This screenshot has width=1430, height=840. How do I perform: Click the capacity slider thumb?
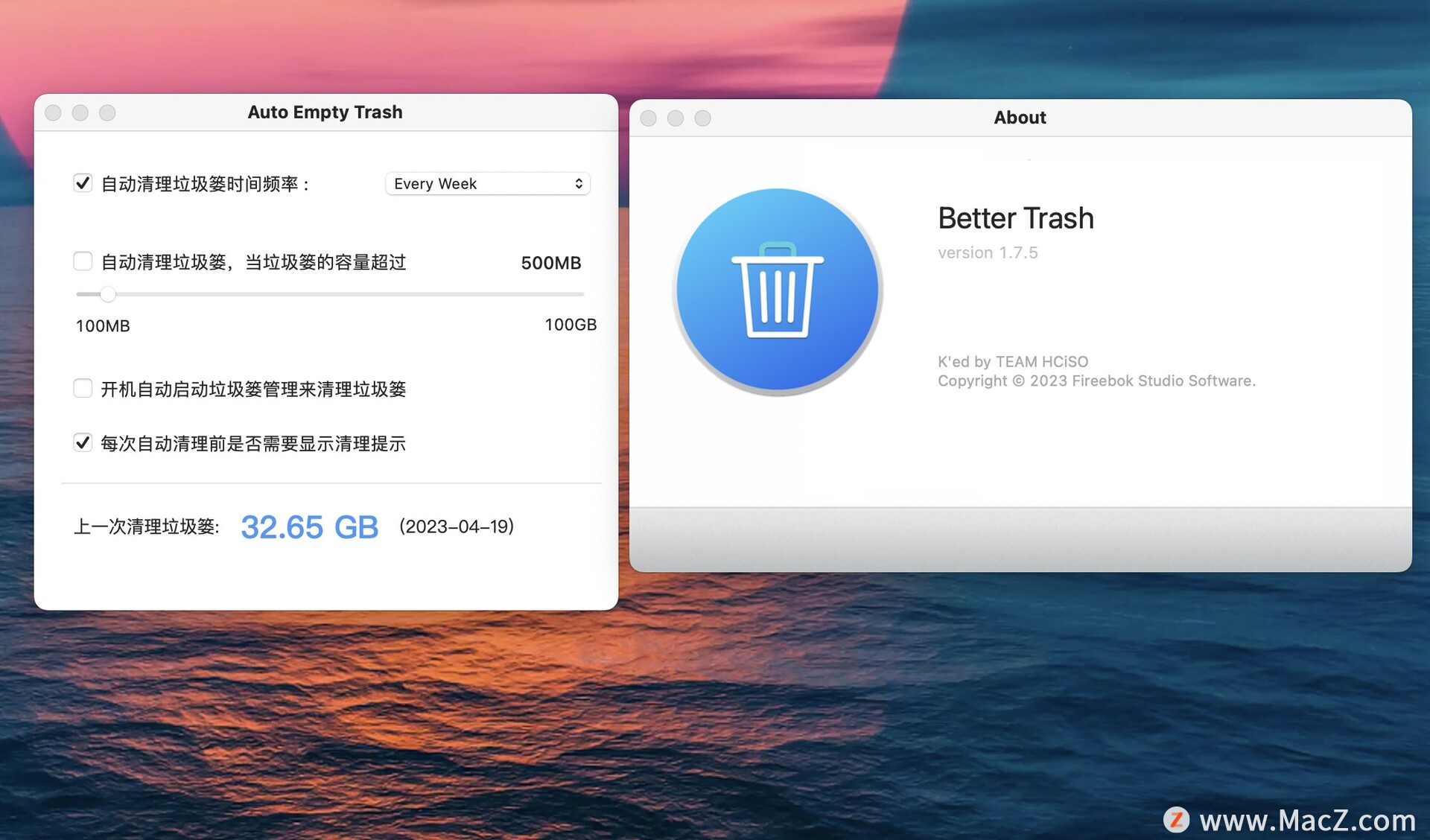click(108, 294)
